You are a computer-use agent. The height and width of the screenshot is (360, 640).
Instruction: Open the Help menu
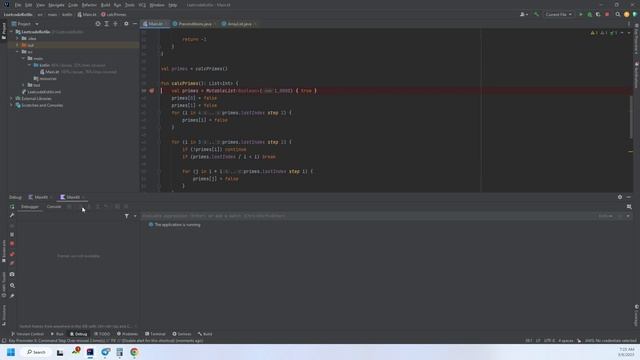(x=173, y=5)
